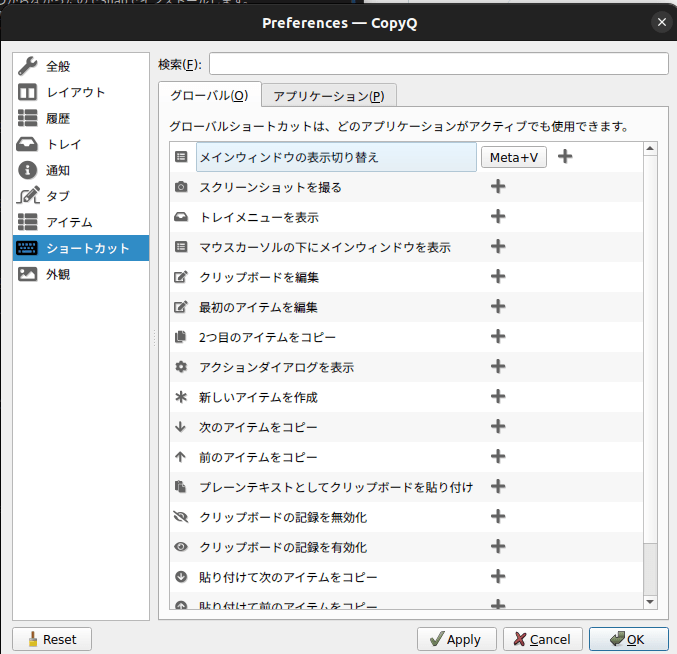
Task: Add shortcut for マウスカーソルの下にメインウィンドウを表示
Action: [498, 246]
